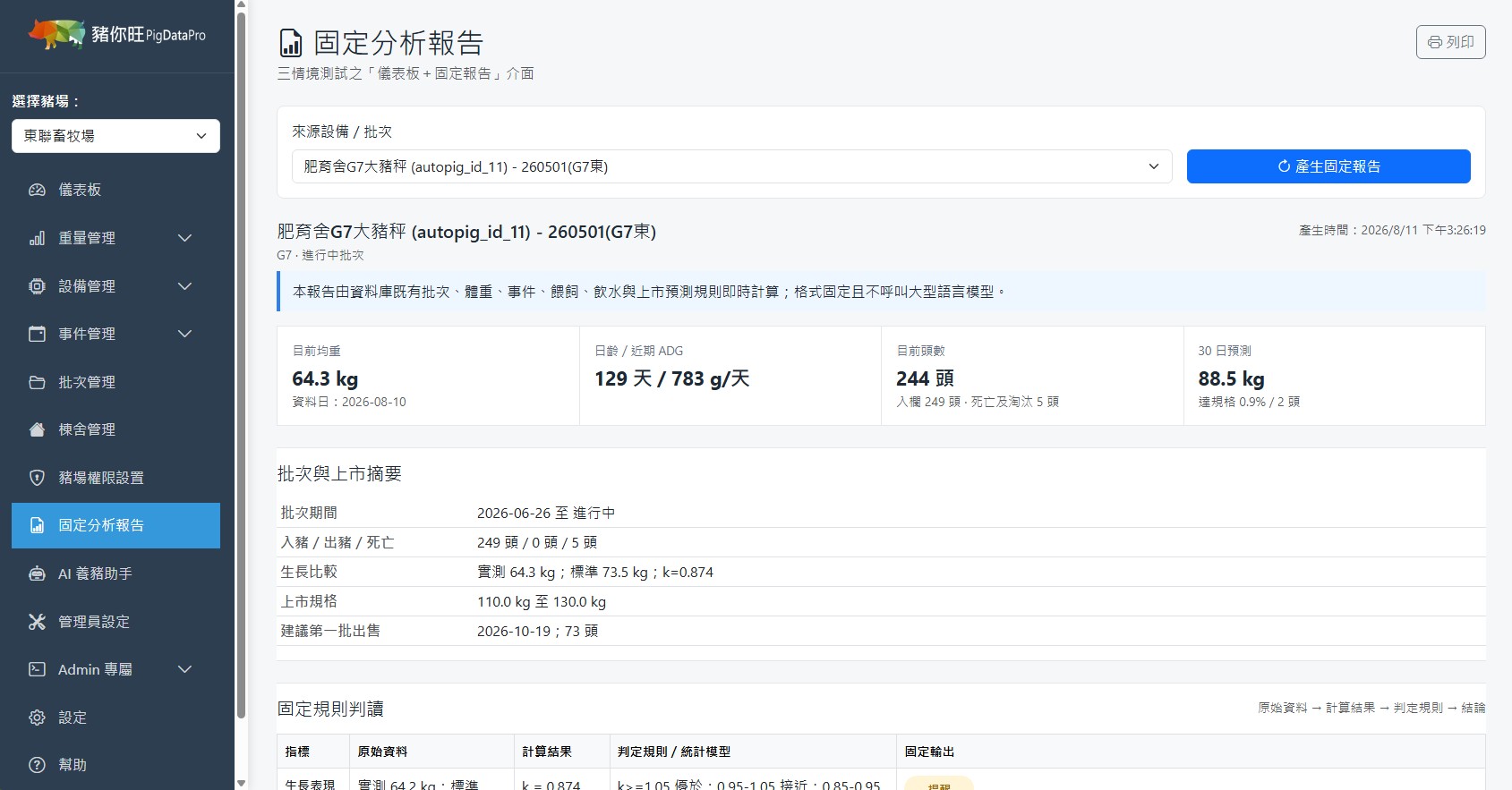This screenshot has width=1512, height=790.
Task: Click the 資料日：2026-08-10 text
Action: (x=349, y=402)
